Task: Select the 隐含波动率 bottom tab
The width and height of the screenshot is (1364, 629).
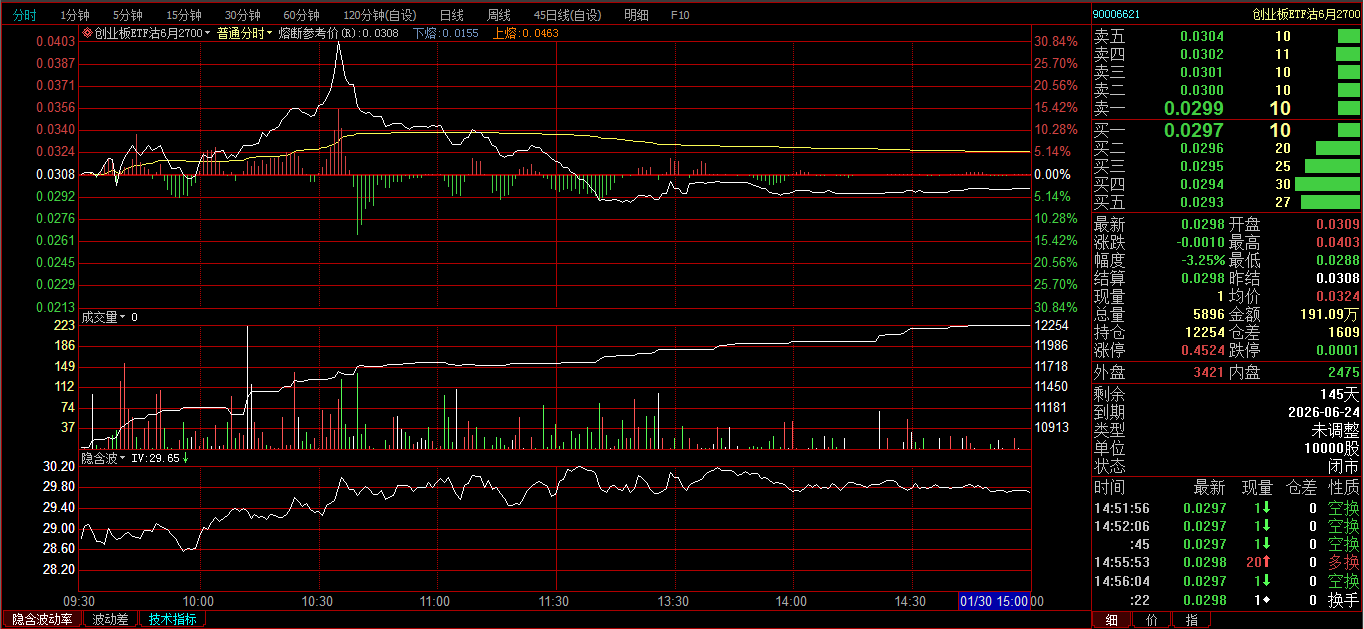Action: pos(42,619)
